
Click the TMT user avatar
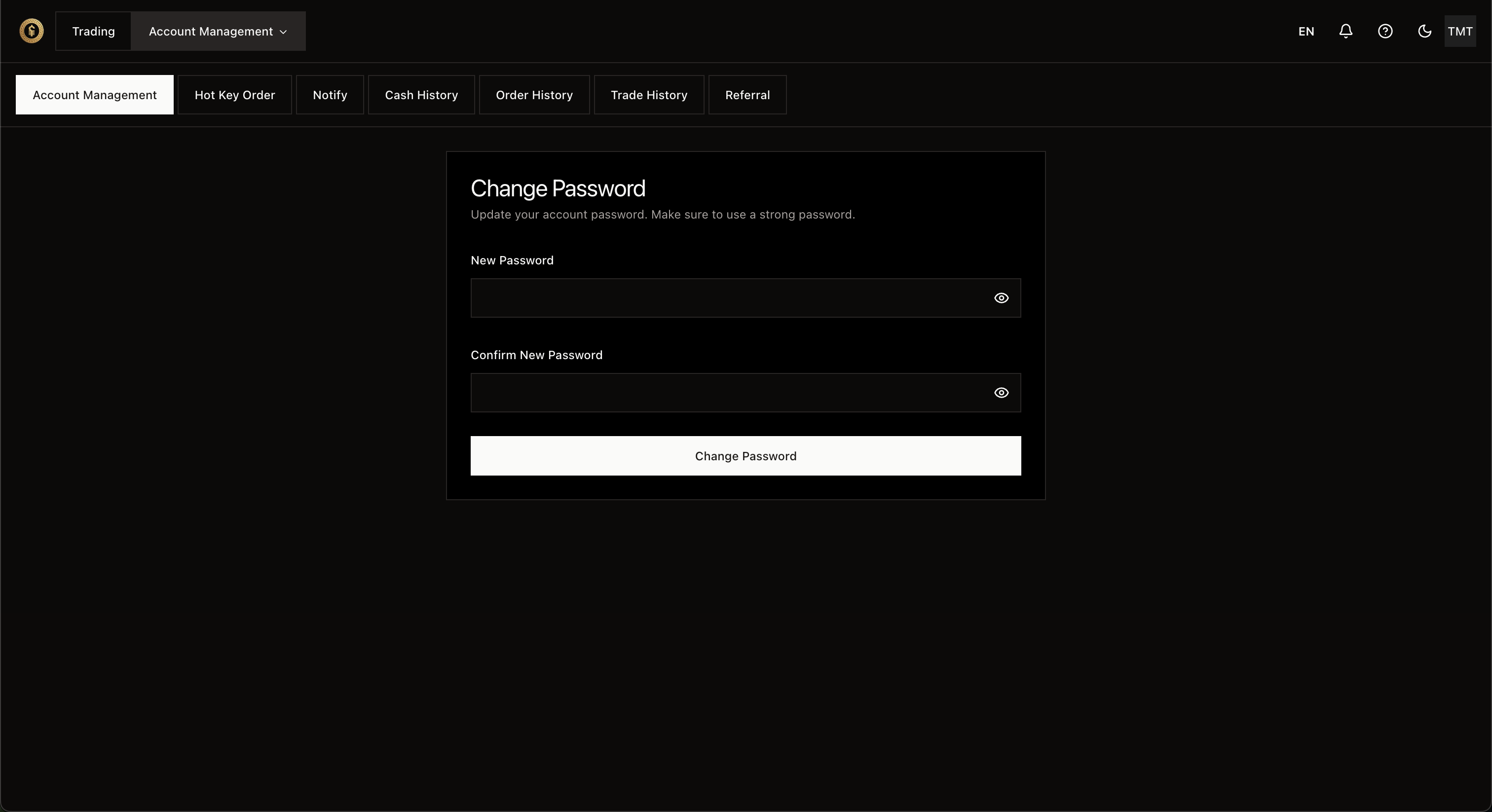pyautogui.click(x=1459, y=31)
